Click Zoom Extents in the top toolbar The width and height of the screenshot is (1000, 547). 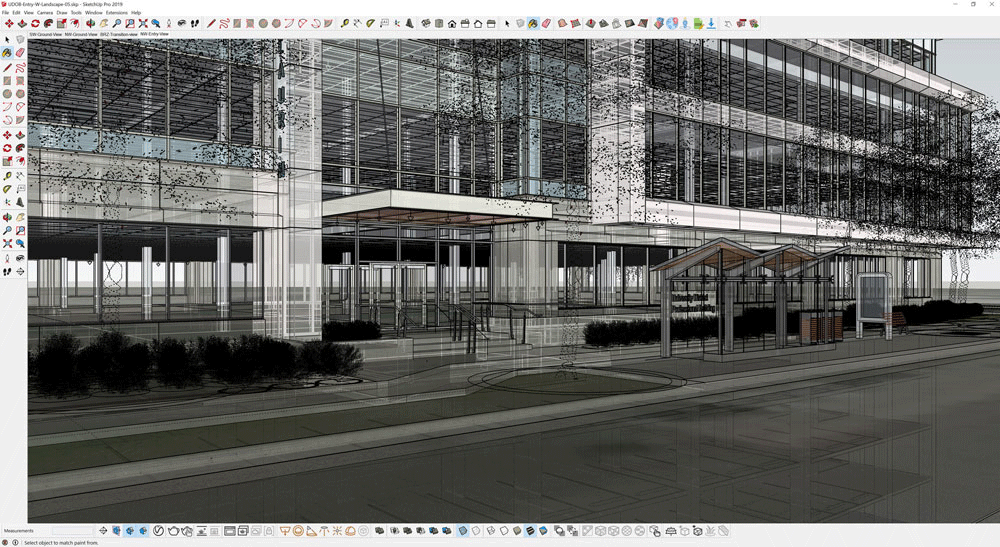pyautogui.click(x=143, y=24)
